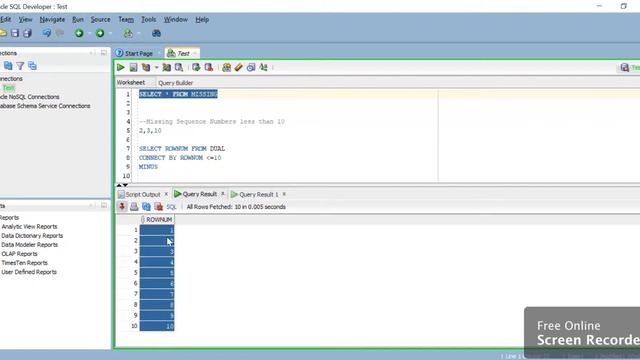The height and width of the screenshot is (360, 640).
Task: Open the Team menu
Action: [x=126, y=19]
